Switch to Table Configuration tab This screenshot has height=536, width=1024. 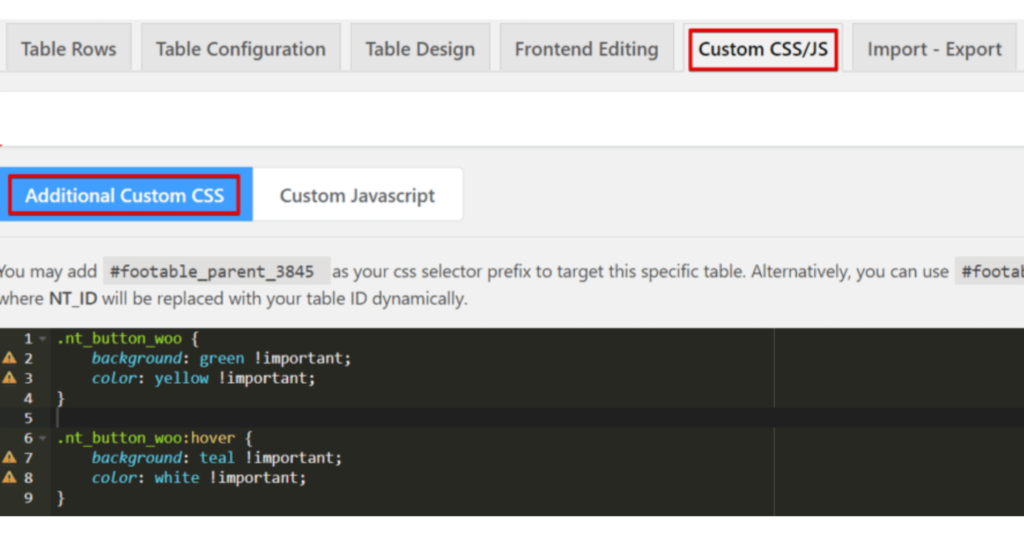click(240, 48)
